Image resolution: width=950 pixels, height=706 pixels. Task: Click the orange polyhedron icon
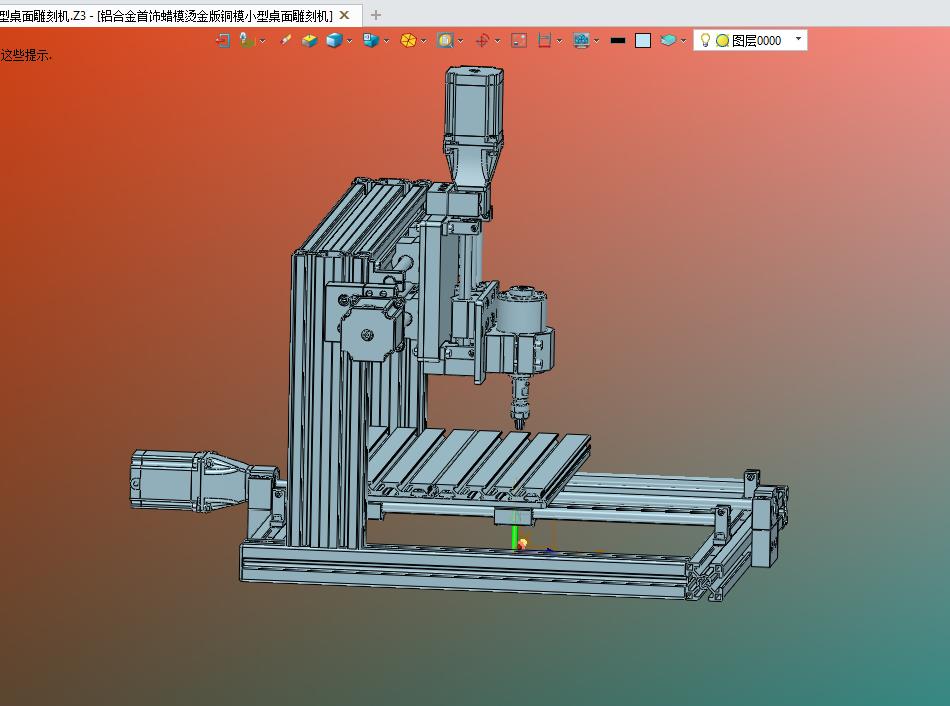[408, 41]
